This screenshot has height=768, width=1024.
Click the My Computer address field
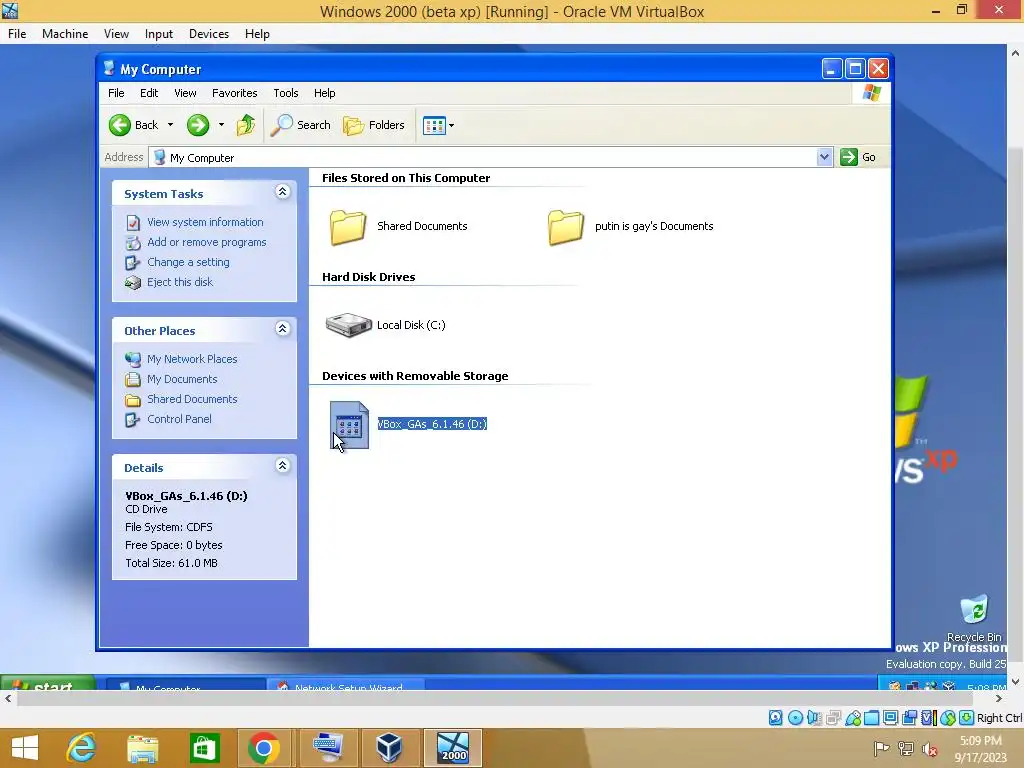483,157
